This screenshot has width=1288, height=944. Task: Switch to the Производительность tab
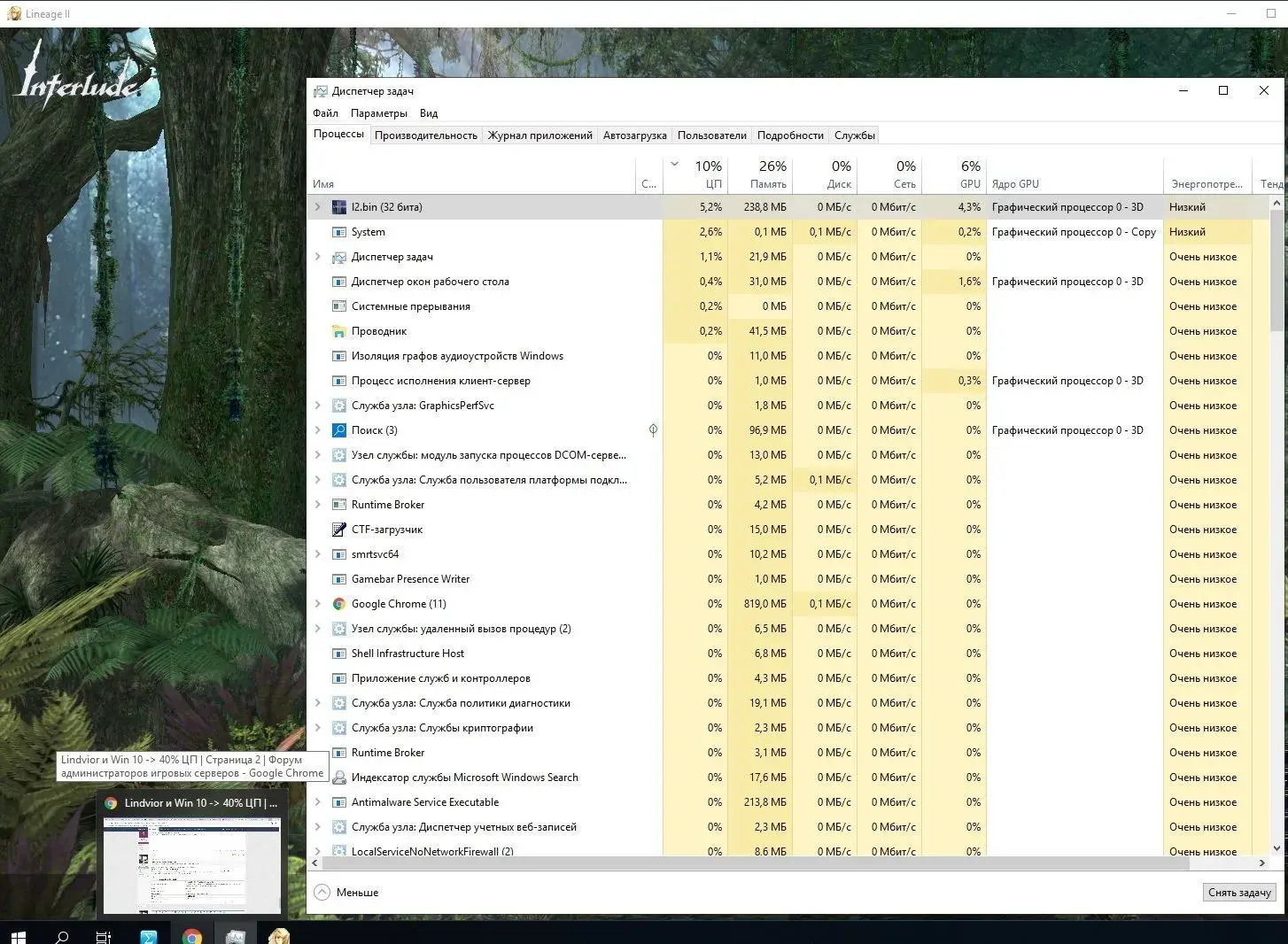click(x=426, y=135)
